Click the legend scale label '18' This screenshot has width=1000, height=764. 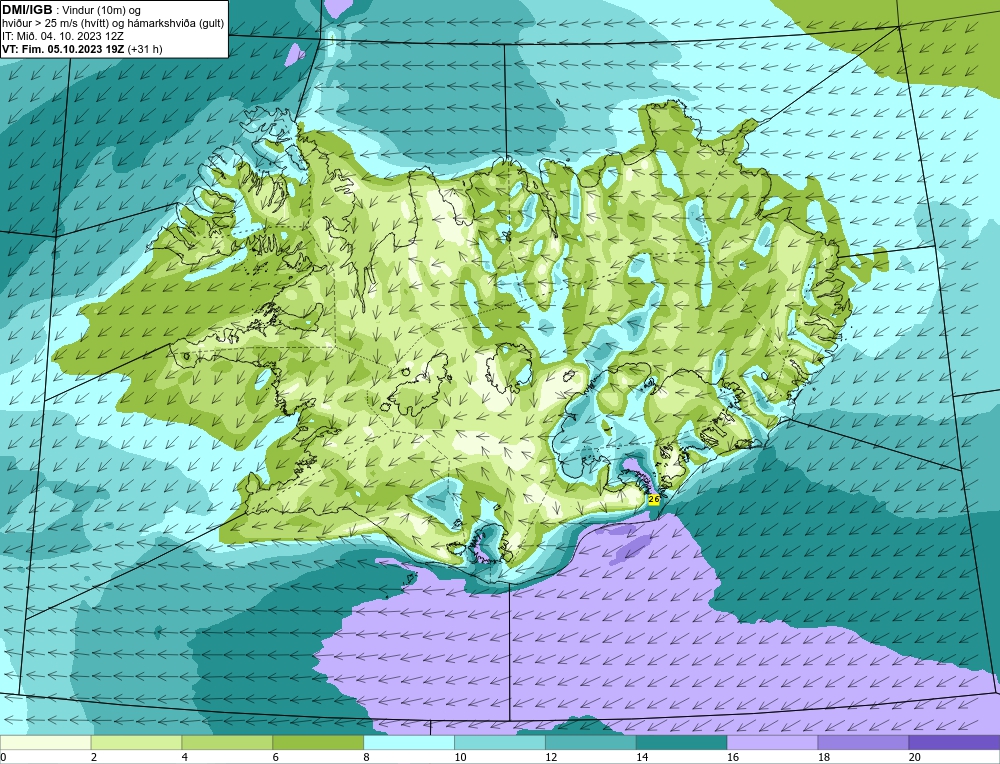pos(824,757)
